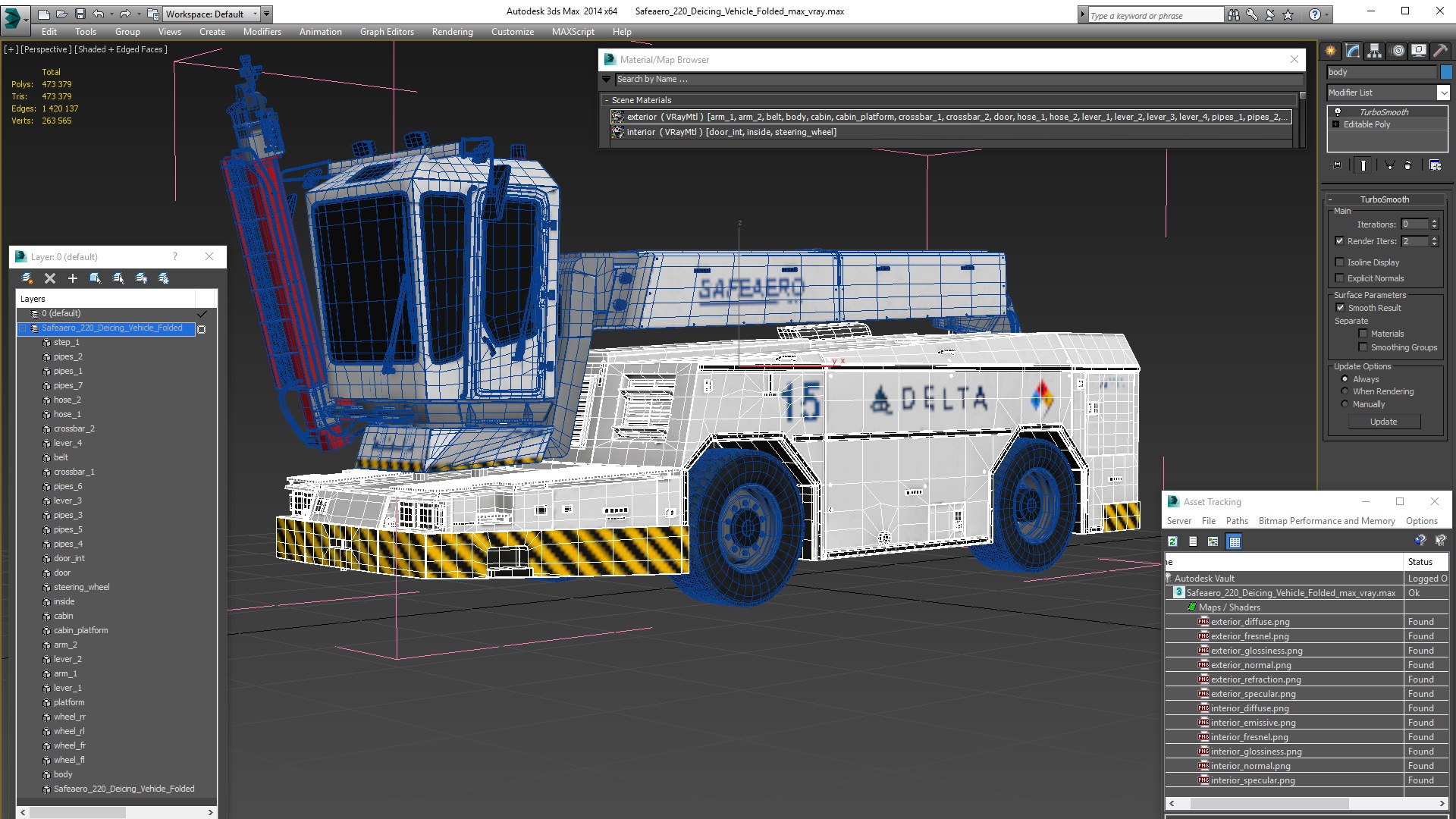1456x819 pixels.
Task: Select the When Rendering radio option
Action: tap(1345, 391)
